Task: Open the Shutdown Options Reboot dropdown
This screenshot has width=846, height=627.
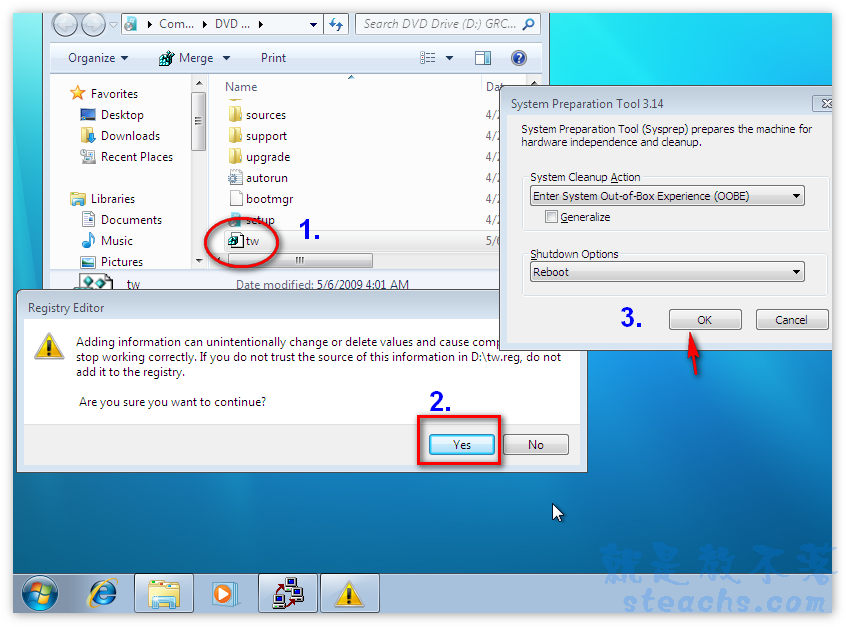Action: click(667, 272)
